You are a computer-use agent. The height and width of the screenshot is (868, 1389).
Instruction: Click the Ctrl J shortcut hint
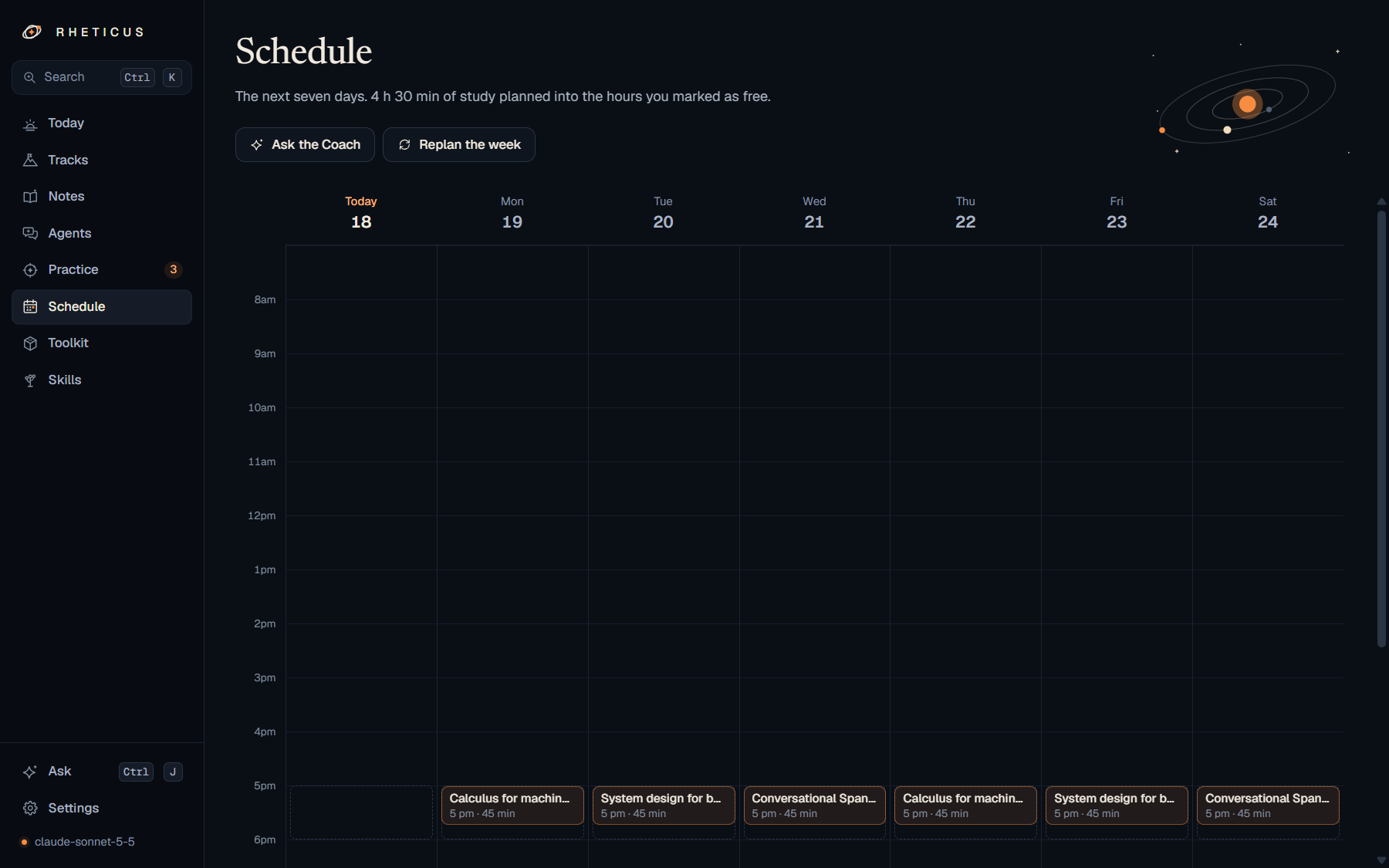150,772
